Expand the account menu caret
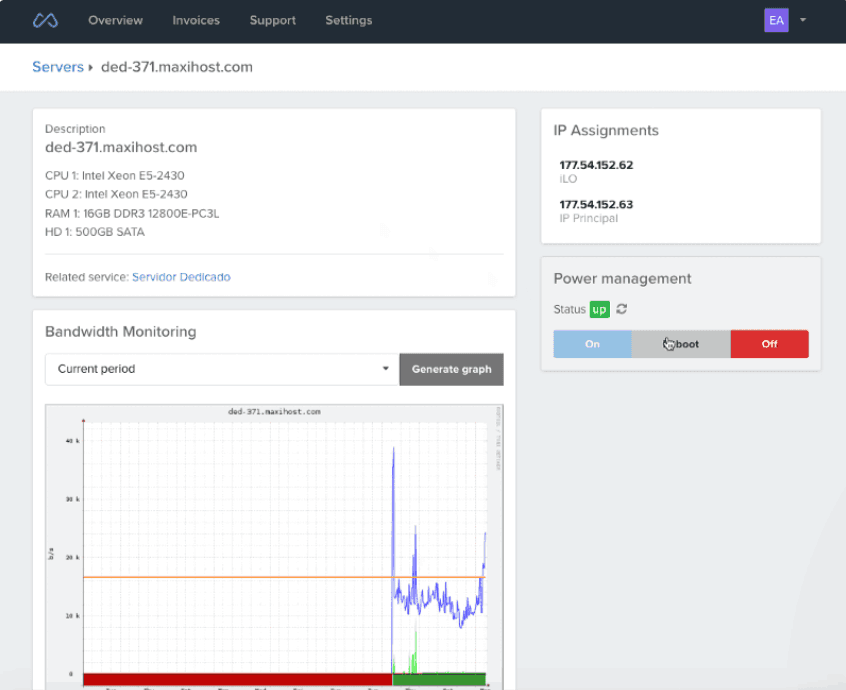This screenshot has width=846, height=690. pyautogui.click(x=800, y=20)
